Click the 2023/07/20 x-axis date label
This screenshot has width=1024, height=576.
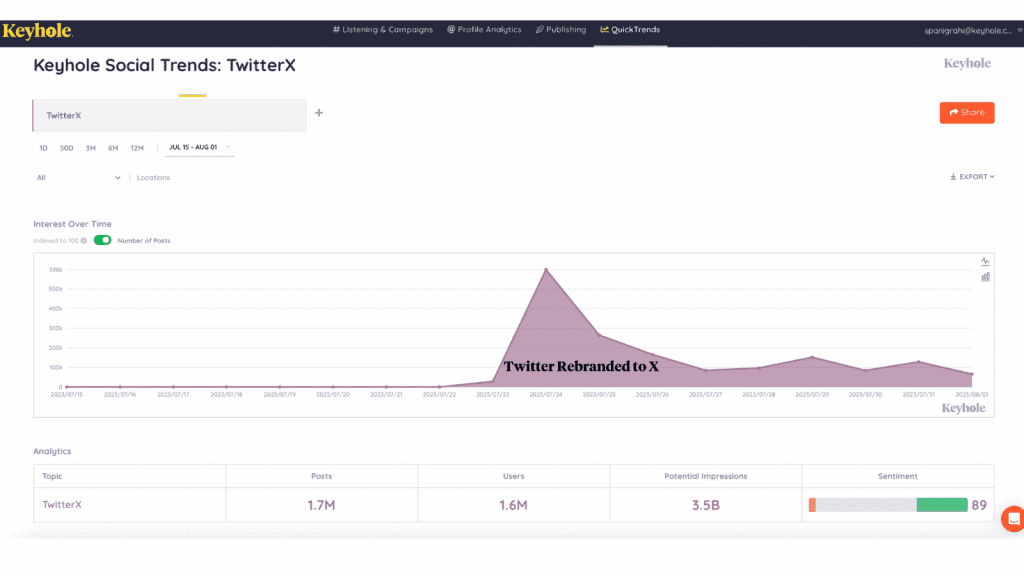pyautogui.click(x=332, y=395)
